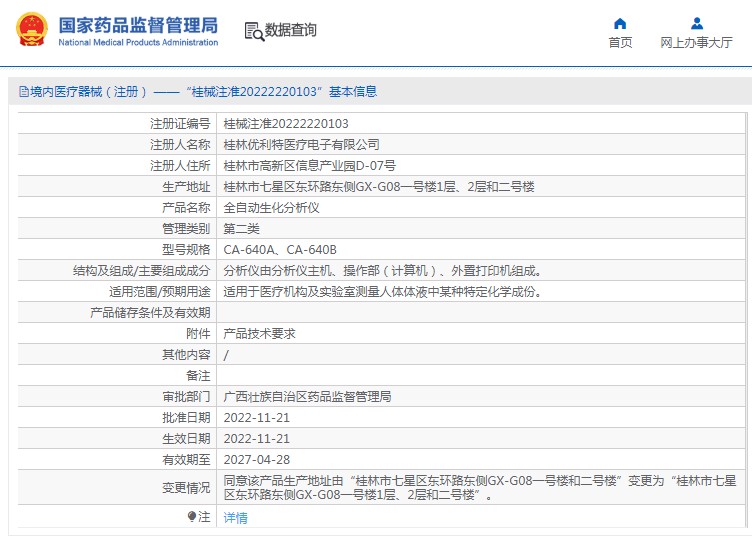Select 生效日期 value 2022-11-21
Image resolution: width=752 pixels, height=538 pixels.
(257, 439)
